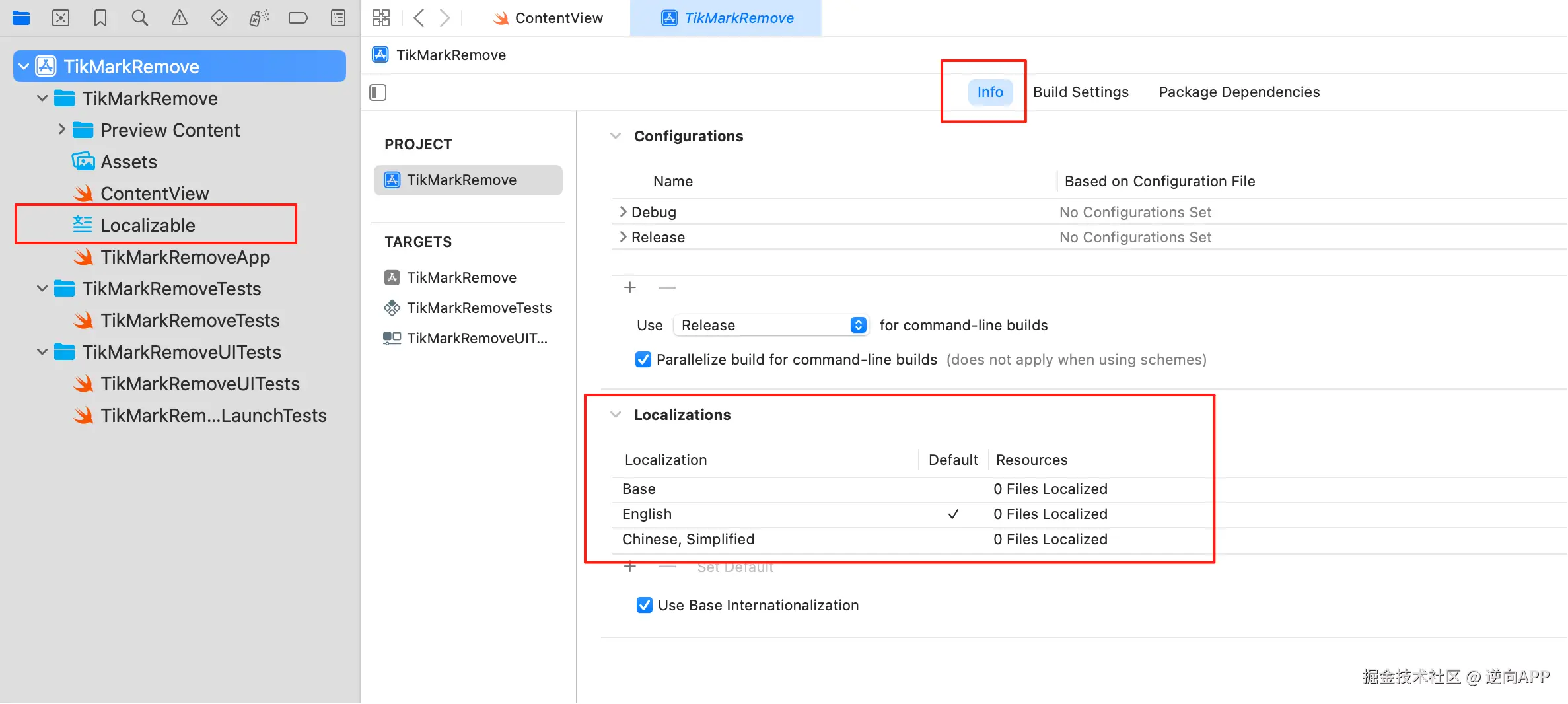The height and width of the screenshot is (704, 1568).
Task: Open the Find navigator magnifier icon
Action: 139,18
